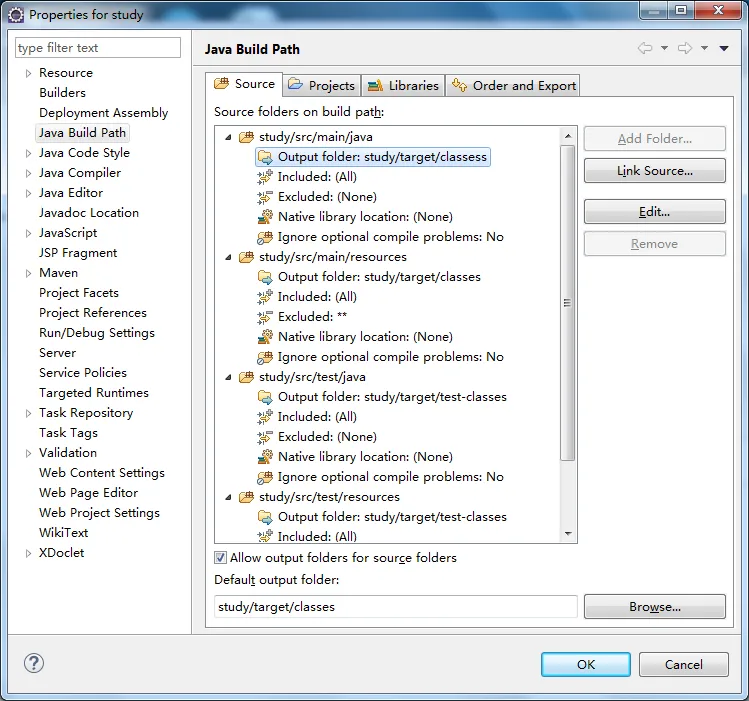Viewport: 749px width, 701px height.
Task: Click the scrollbar down arrow in source list
Action: pos(568,533)
